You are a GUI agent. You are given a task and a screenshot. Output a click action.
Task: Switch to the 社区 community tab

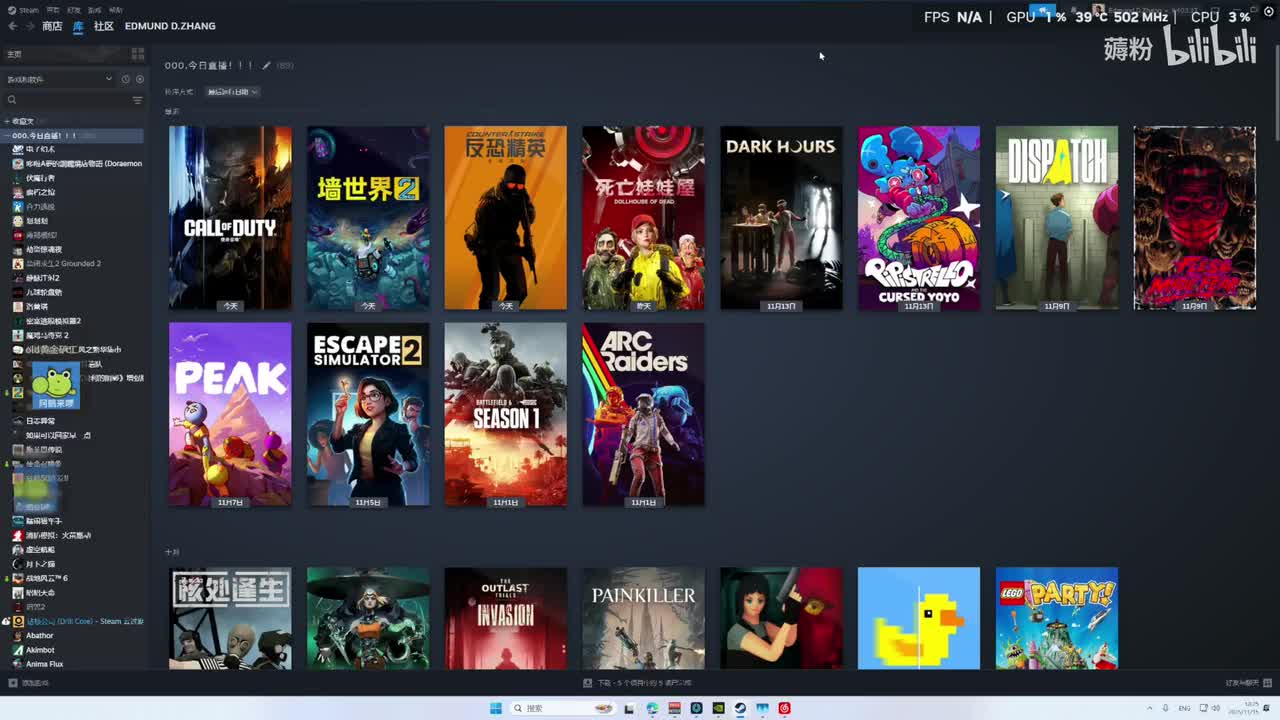click(x=104, y=26)
